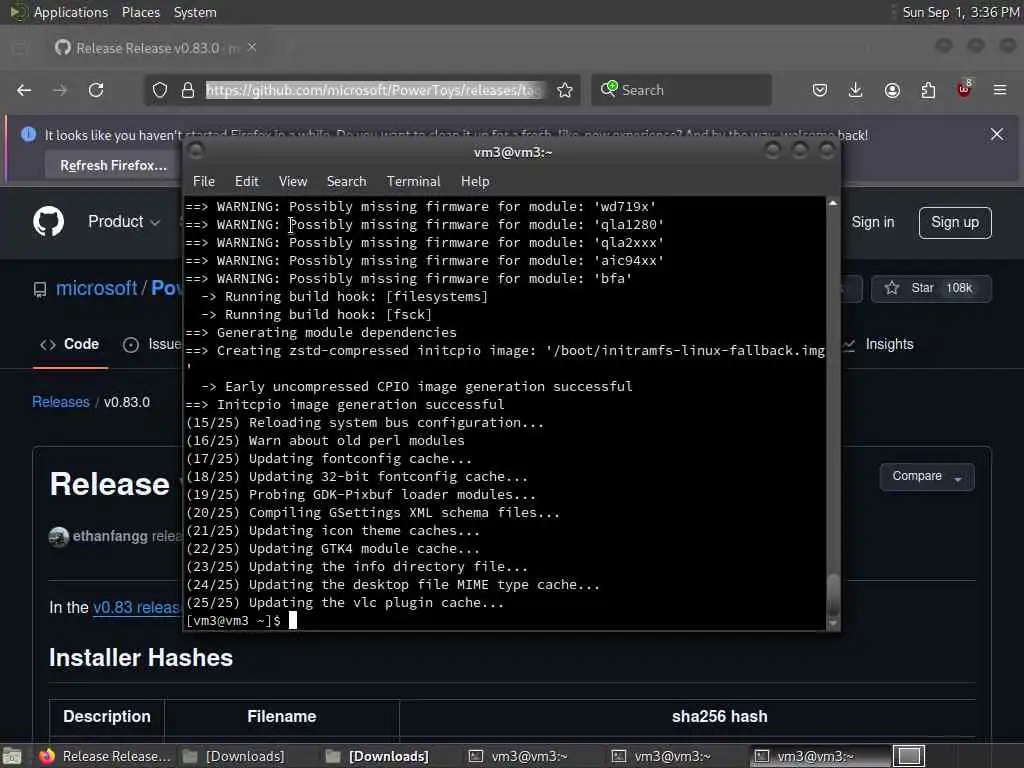Viewport: 1024px width, 768px height.
Task: Click the Refresh Firefox button
Action: (114, 165)
